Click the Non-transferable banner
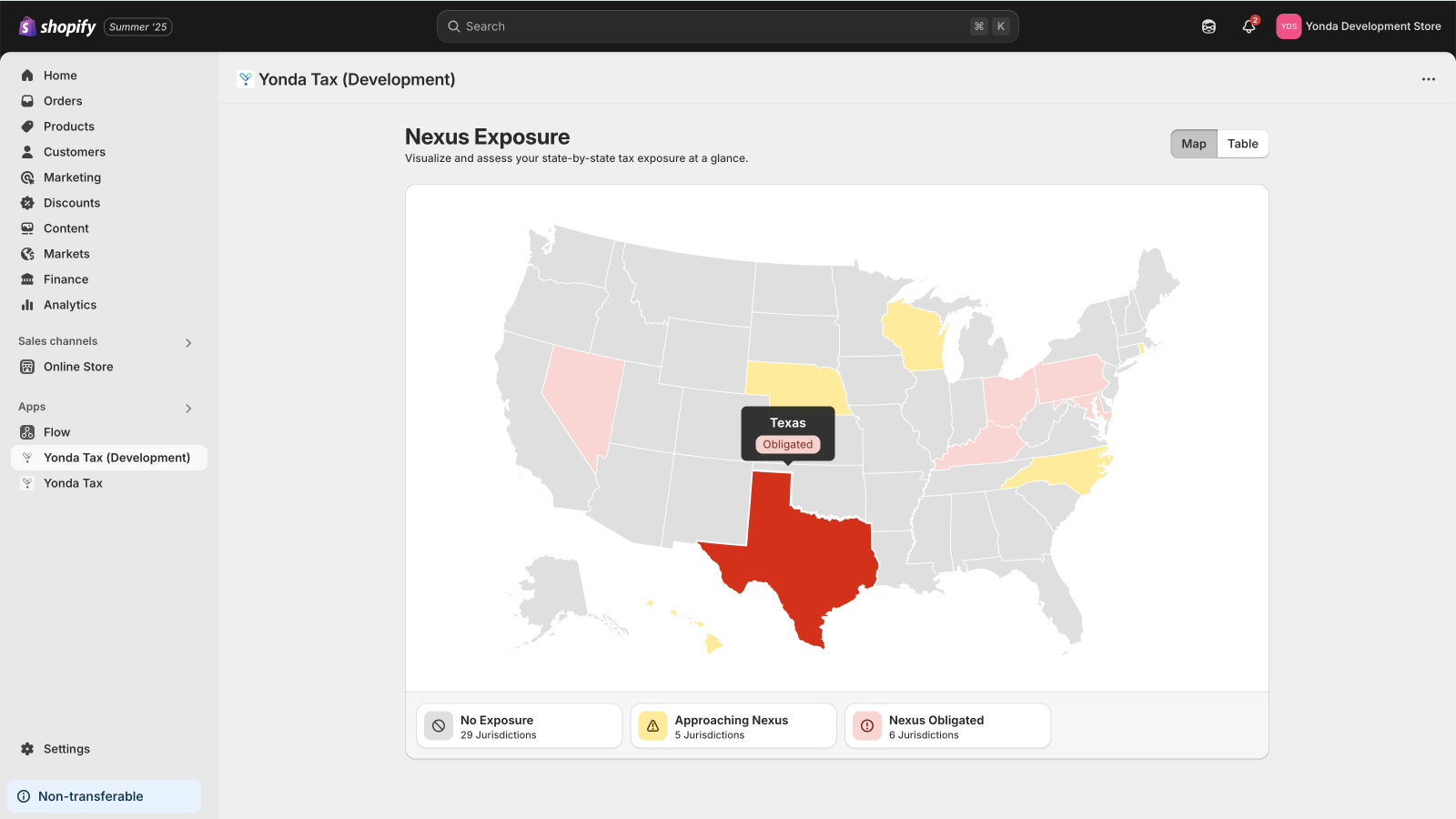This screenshot has height=819, width=1456. 104,796
